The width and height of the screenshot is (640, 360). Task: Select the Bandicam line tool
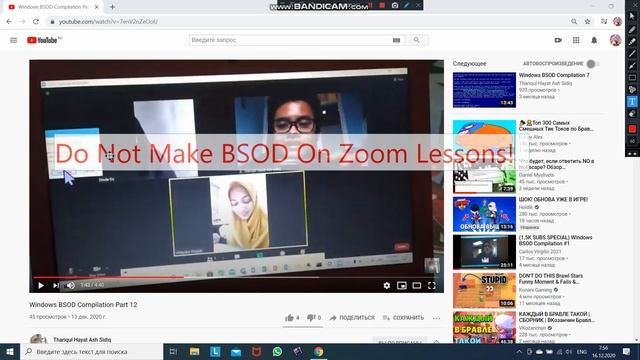pyautogui.click(x=632, y=53)
